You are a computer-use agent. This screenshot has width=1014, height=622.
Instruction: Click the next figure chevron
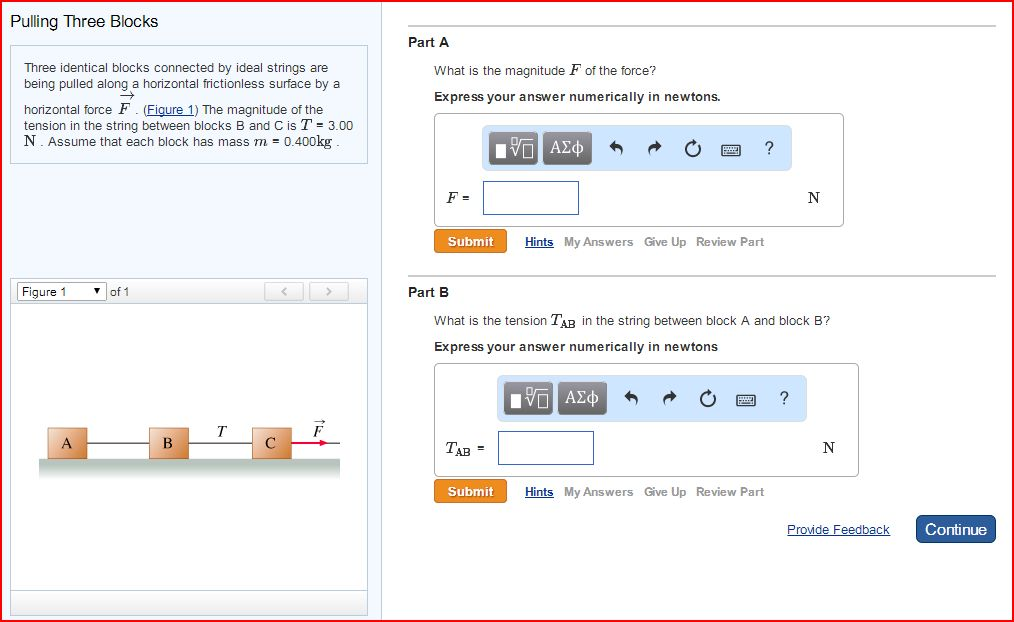click(x=328, y=291)
